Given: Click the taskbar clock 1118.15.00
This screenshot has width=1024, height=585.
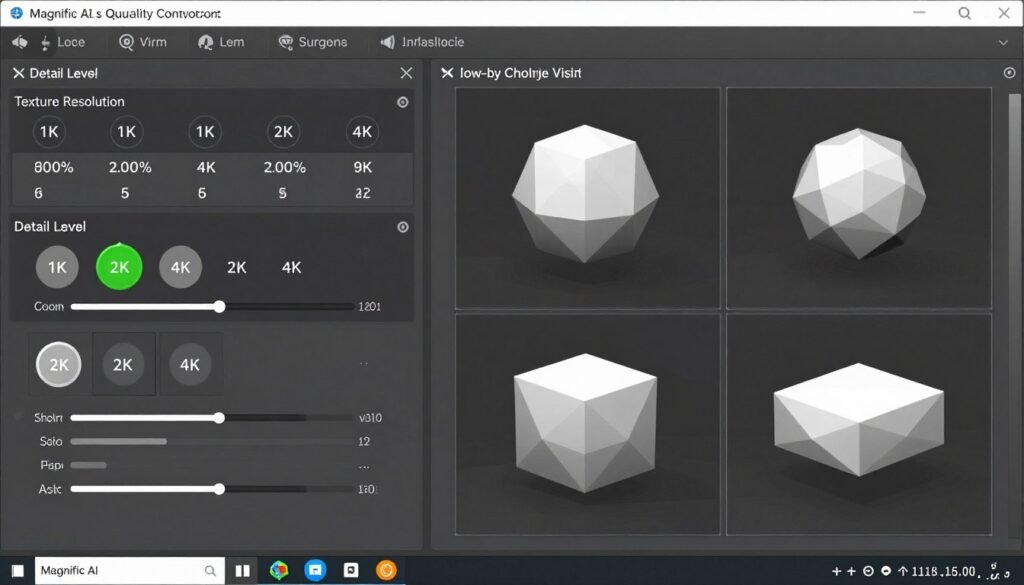Looking at the screenshot, I should [x=944, y=572].
